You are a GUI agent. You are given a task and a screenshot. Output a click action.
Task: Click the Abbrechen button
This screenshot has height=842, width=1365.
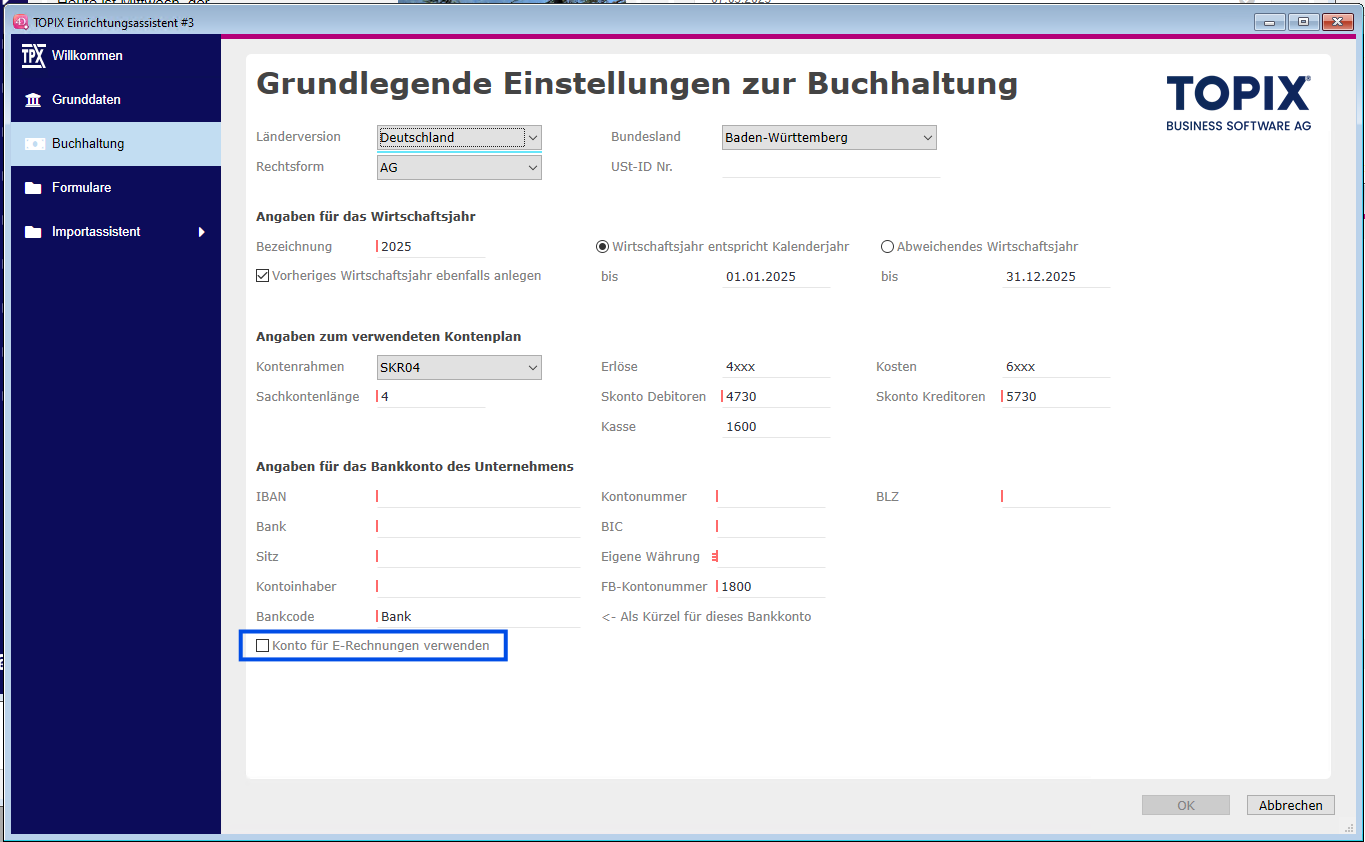[x=1291, y=805]
